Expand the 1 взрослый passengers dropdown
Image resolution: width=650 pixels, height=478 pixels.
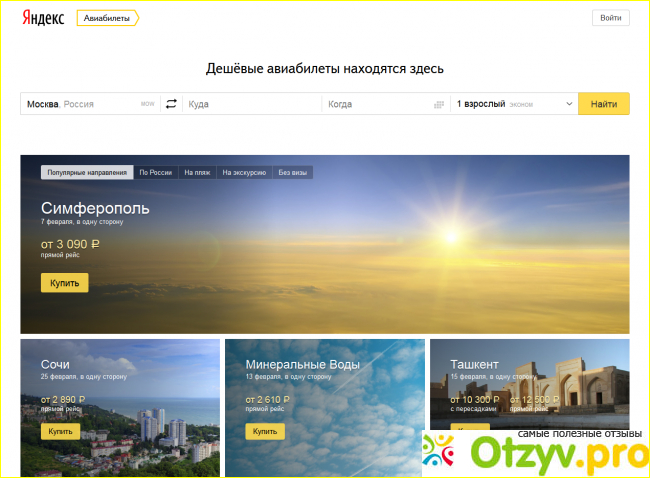coord(513,104)
